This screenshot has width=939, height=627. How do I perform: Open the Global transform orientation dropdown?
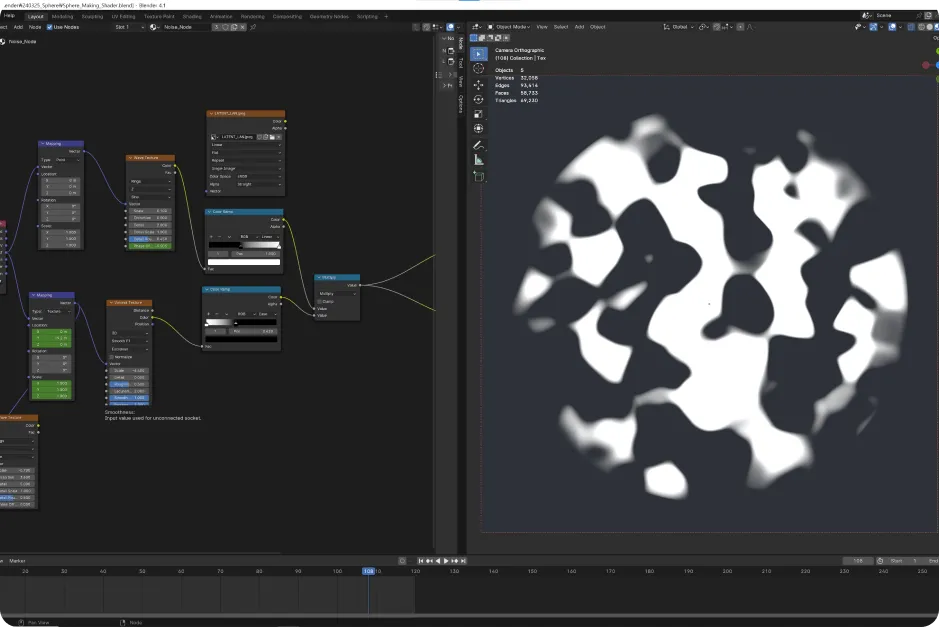point(678,27)
